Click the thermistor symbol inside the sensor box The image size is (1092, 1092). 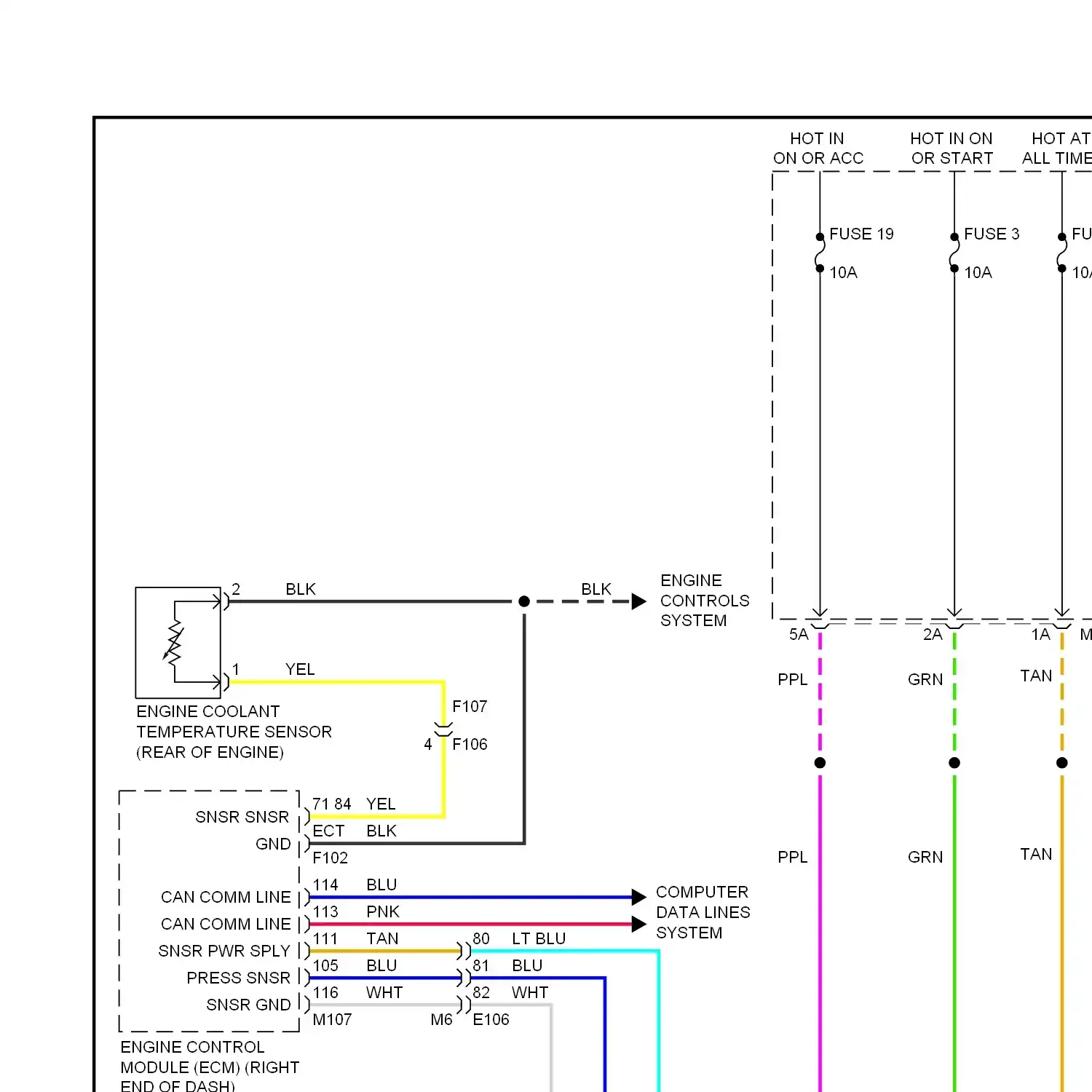click(x=174, y=643)
